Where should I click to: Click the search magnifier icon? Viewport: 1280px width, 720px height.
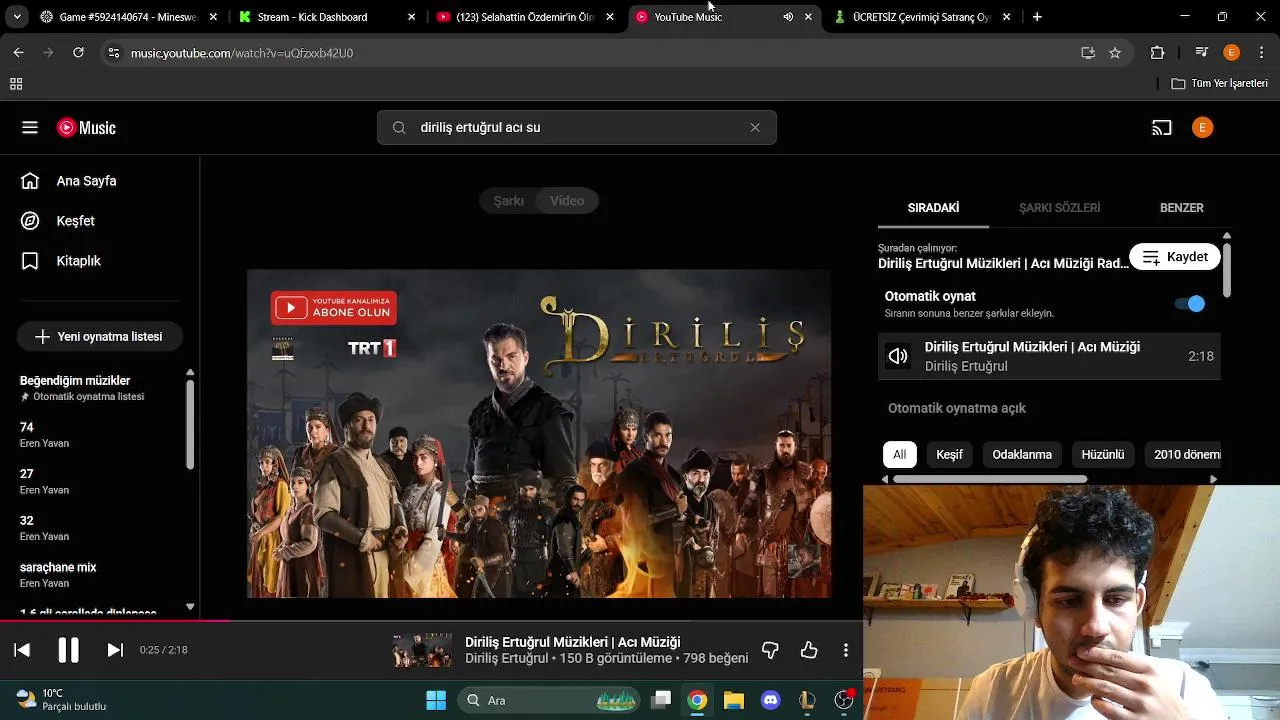pos(399,128)
